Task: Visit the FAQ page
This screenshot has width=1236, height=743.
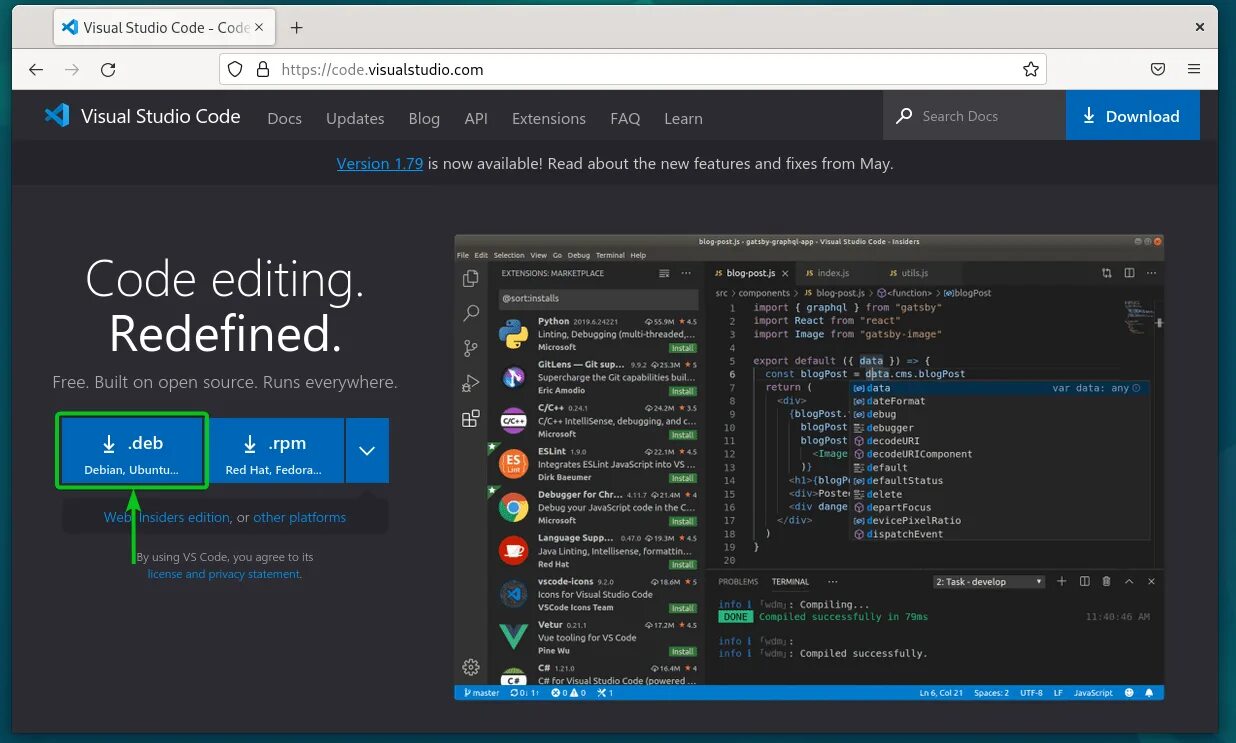Action: [625, 118]
